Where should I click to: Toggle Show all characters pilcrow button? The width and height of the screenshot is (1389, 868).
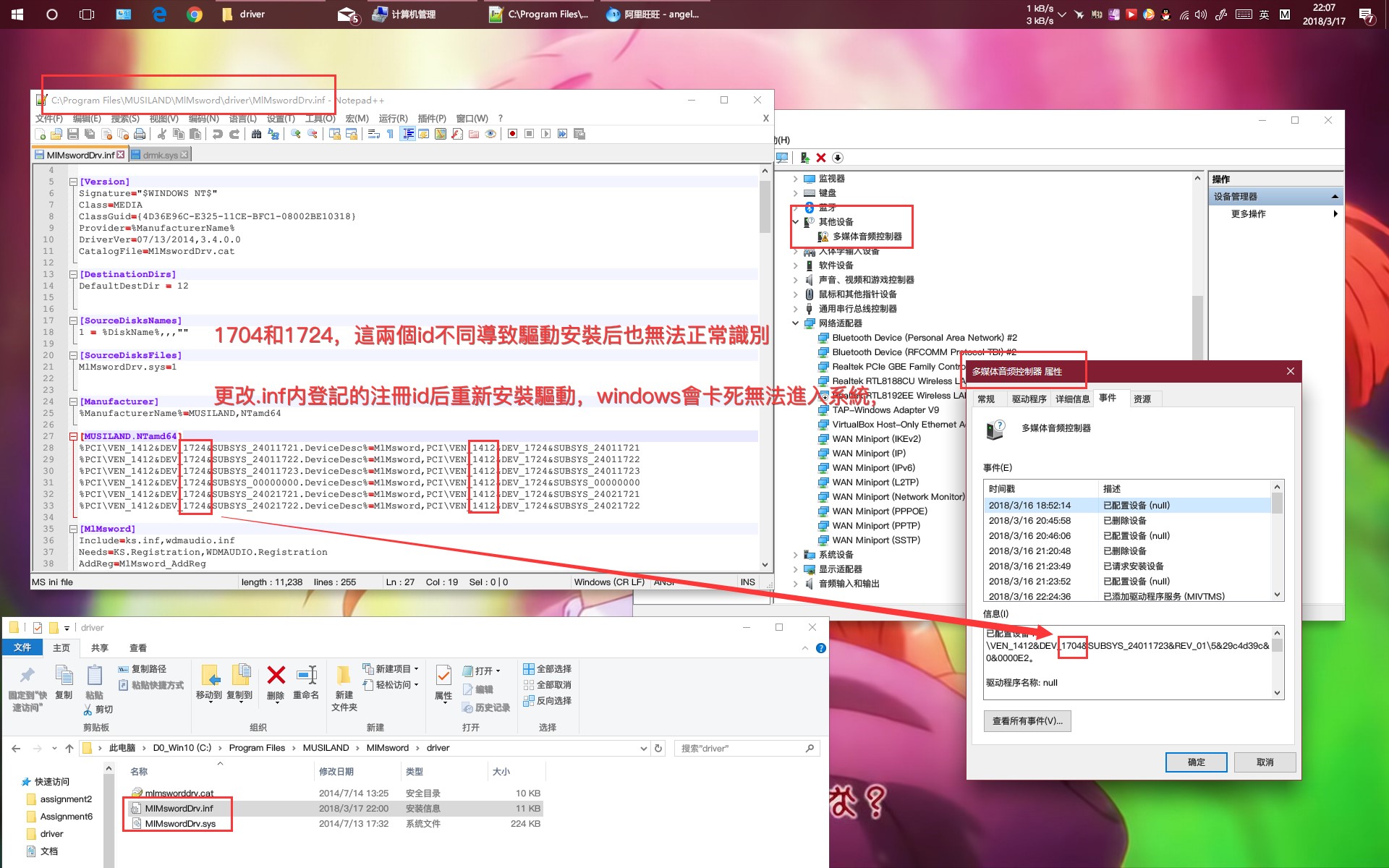coord(390,134)
